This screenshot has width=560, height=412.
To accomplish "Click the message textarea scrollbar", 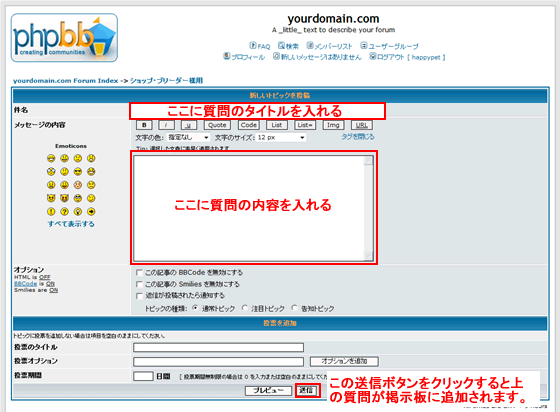I will point(368,208).
